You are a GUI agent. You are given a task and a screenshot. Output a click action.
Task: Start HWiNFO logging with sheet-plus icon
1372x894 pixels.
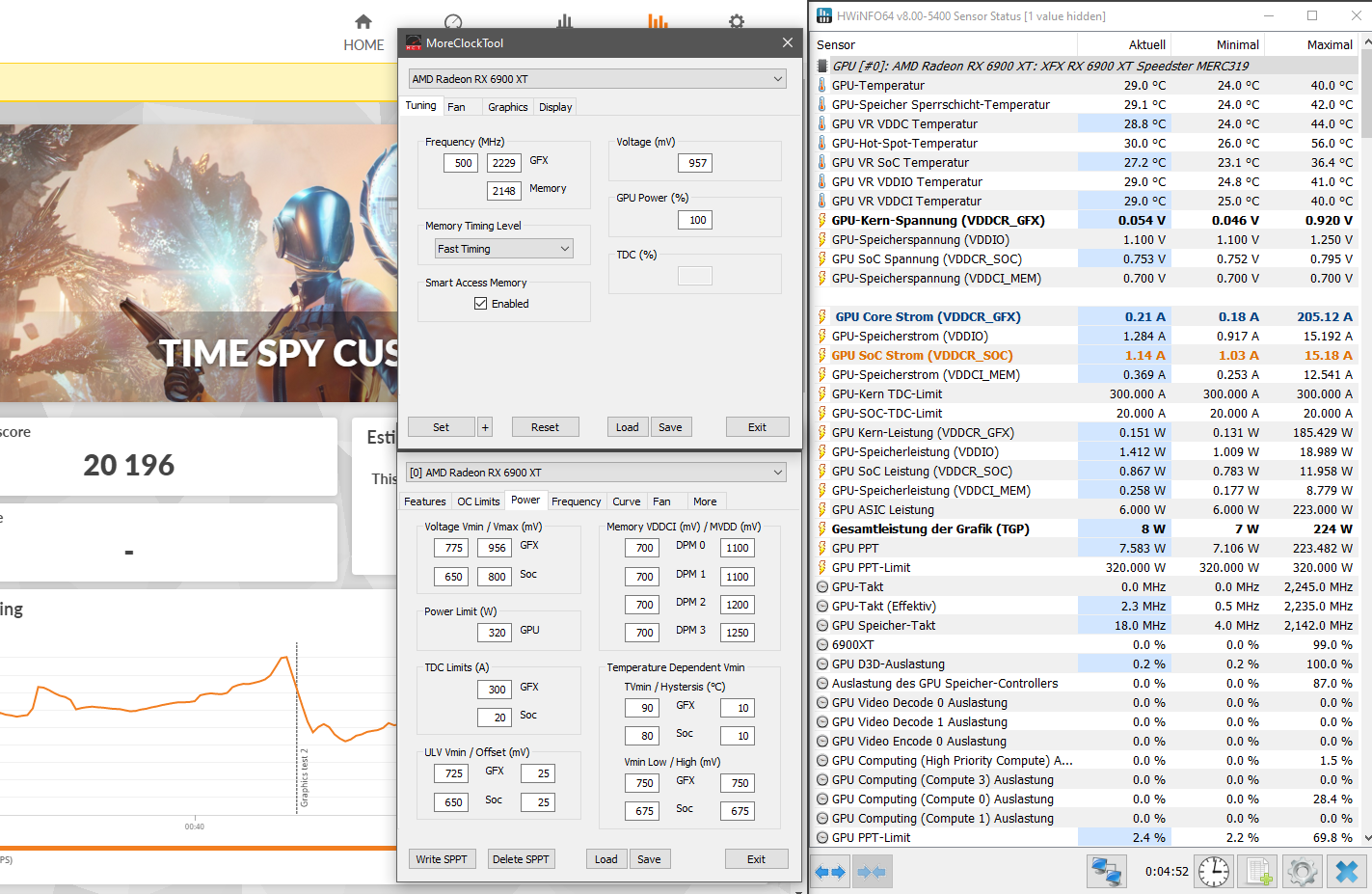tap(1258, 872)
